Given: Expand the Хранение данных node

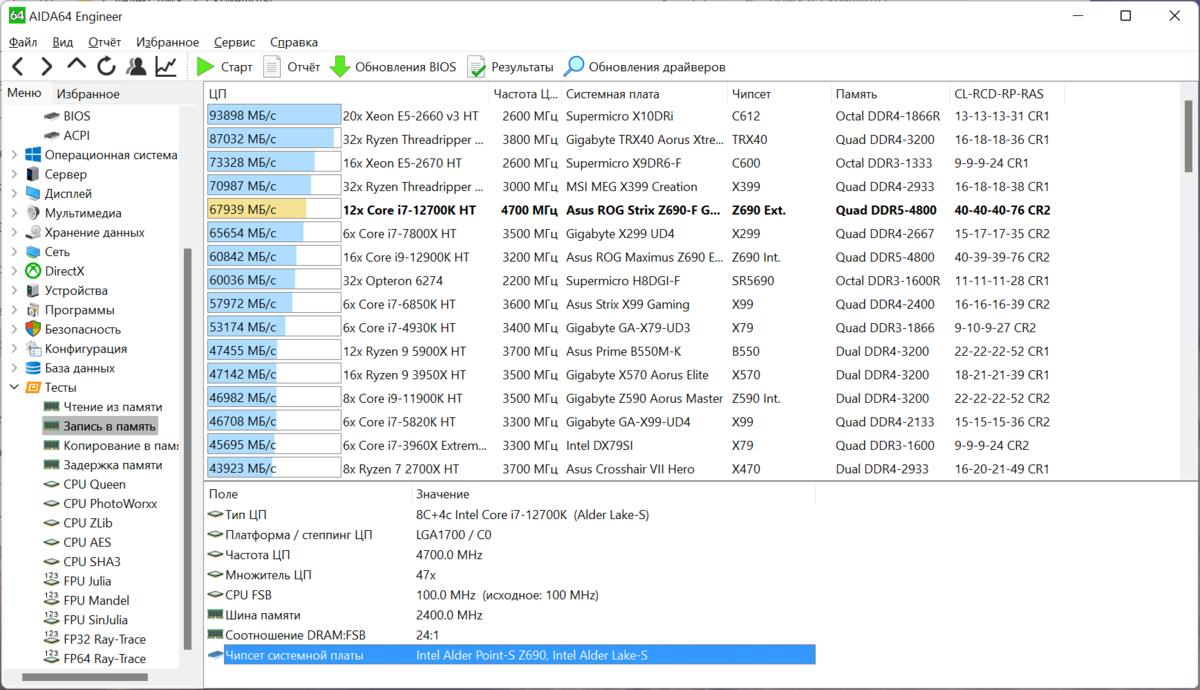Looking at the screenshot, I should coord(14,232).
